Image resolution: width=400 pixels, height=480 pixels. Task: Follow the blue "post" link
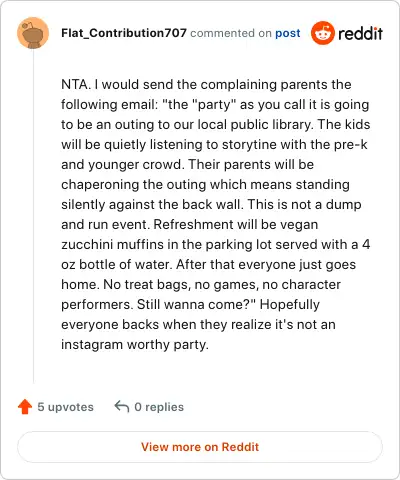coord(288,33)
